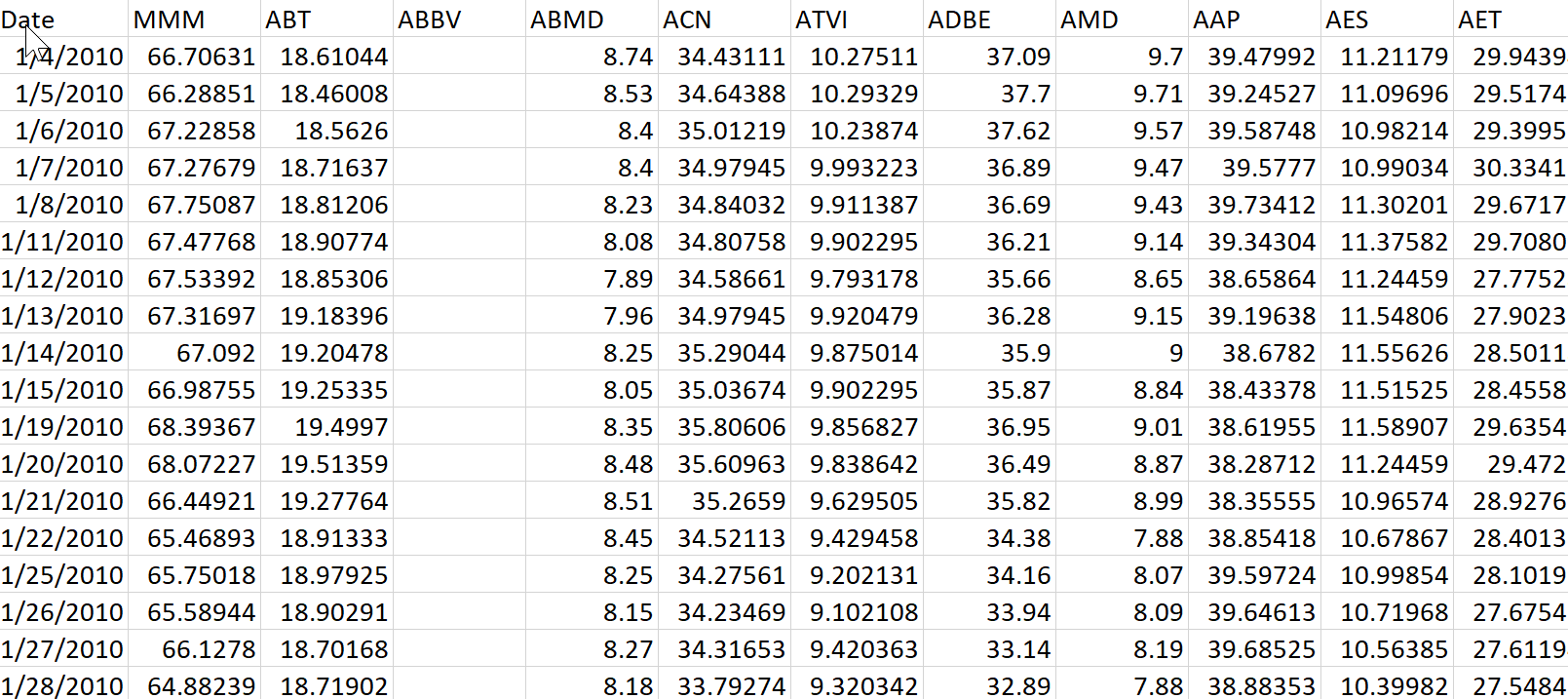Viewport: 1568px width, 699px height.
Task: Click the ABT value 18.61044
Action: tap(326, 57)
